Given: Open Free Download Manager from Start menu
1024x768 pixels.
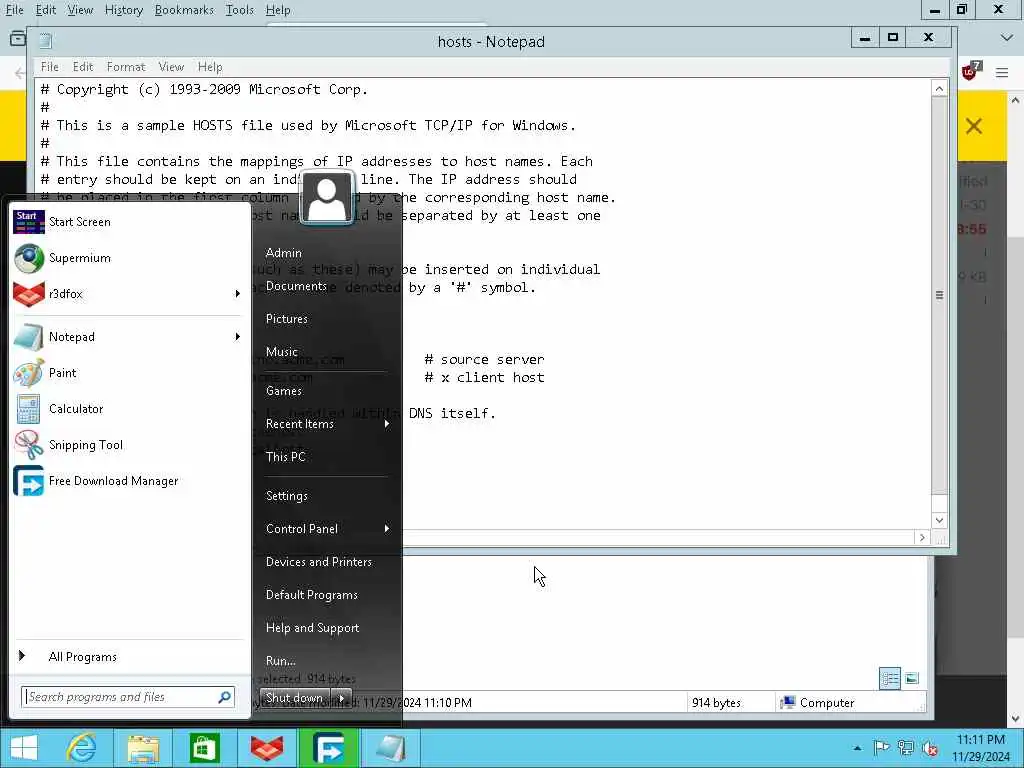Looking at the screenshot, I should coord(127,481).
